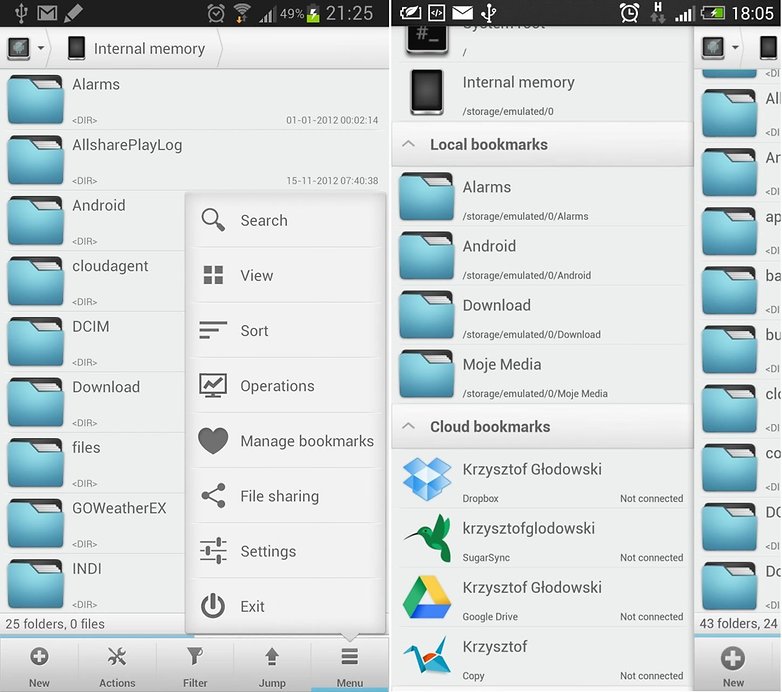
Task: Open Android local bookmark
Action: (x=543, y=256)
